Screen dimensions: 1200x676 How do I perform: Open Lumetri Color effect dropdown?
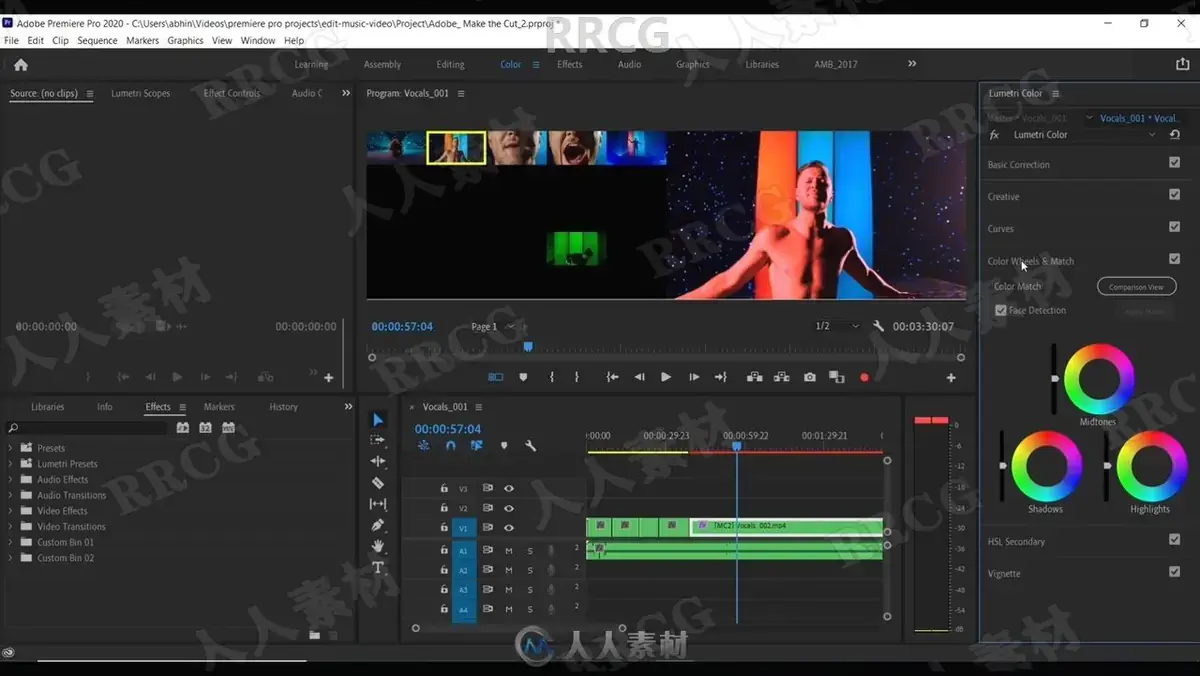[1152, 135]
